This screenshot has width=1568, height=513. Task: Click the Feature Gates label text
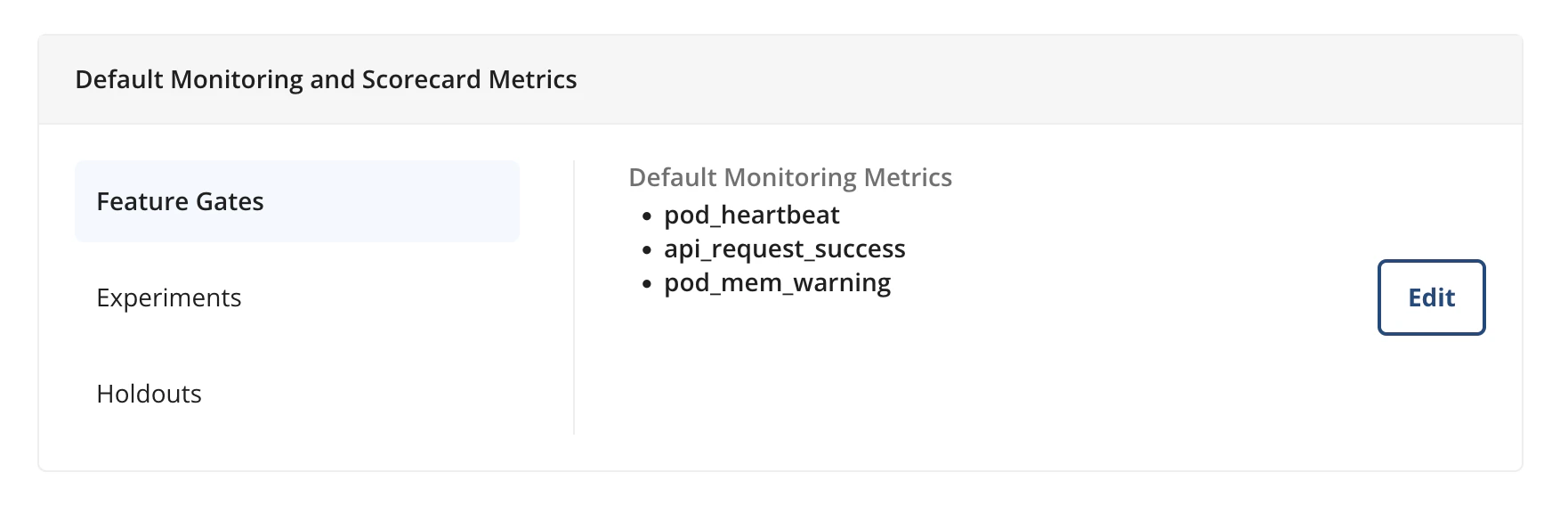pos(180,201)
